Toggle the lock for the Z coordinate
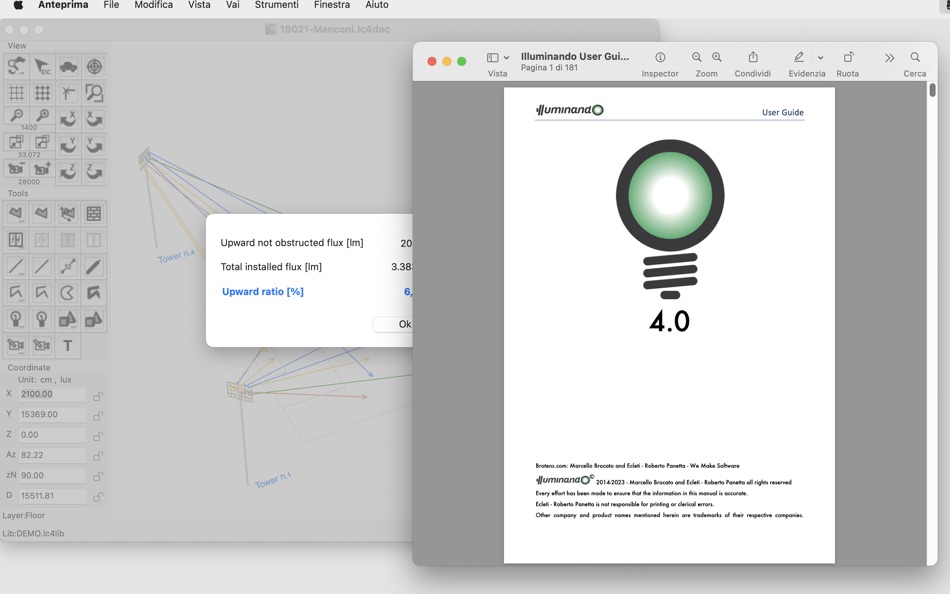 click(x=97, y=436)
